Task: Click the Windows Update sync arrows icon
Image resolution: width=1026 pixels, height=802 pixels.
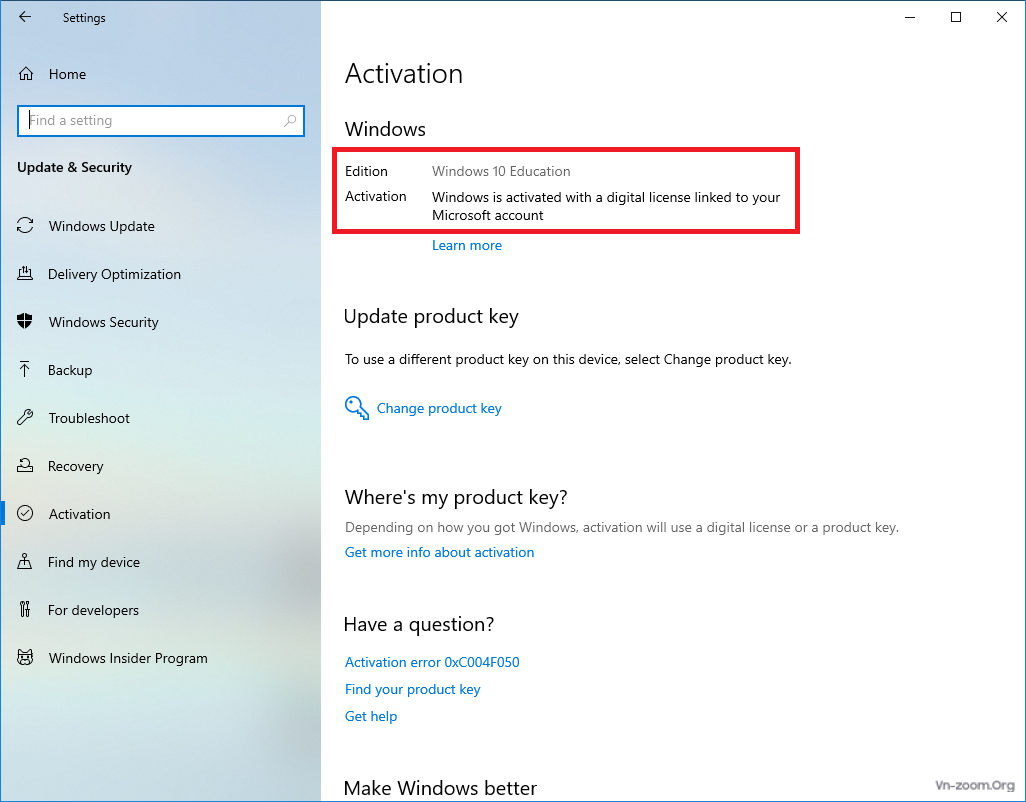Action: click(25, 226)
